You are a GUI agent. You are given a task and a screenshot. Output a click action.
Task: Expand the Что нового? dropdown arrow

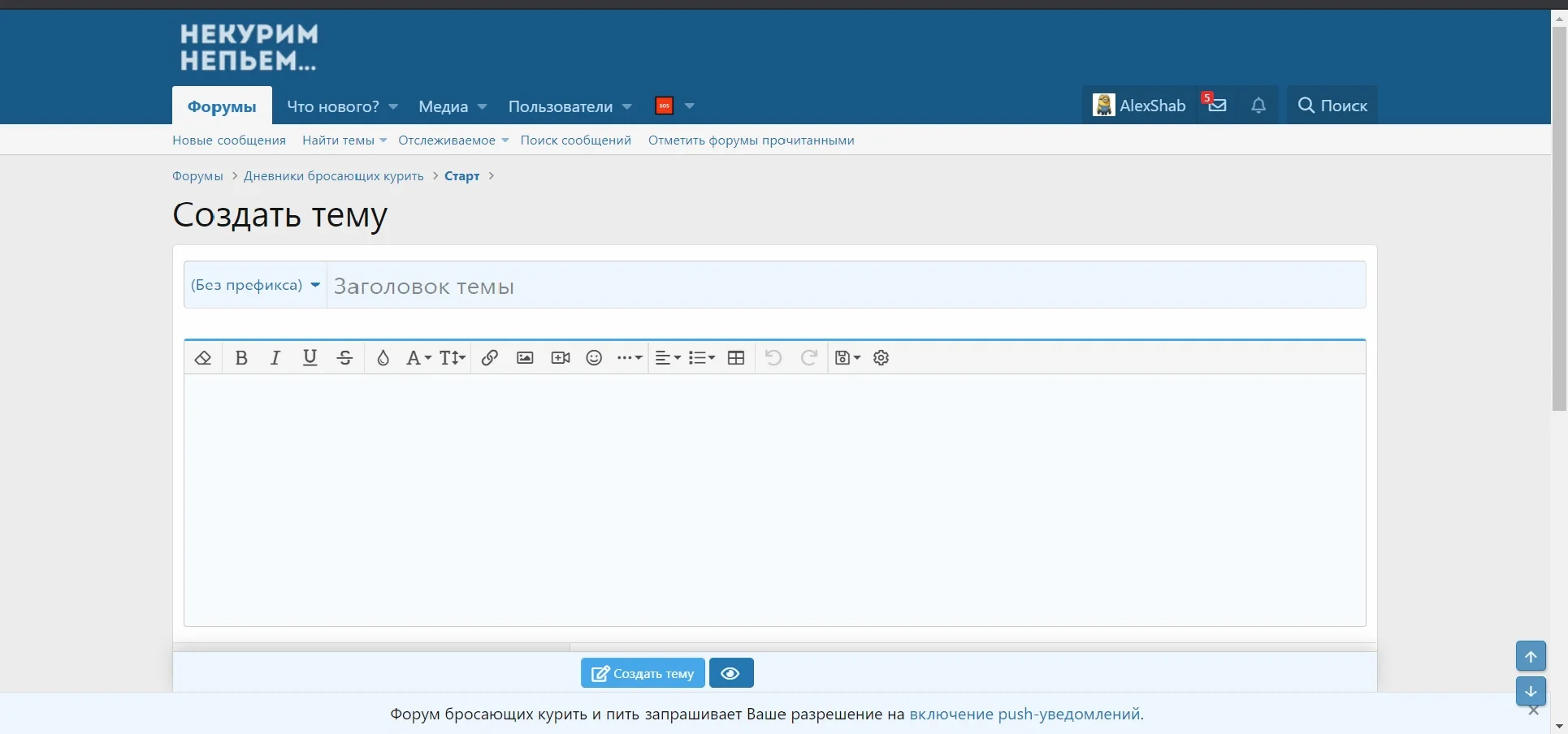click(393, 106)
